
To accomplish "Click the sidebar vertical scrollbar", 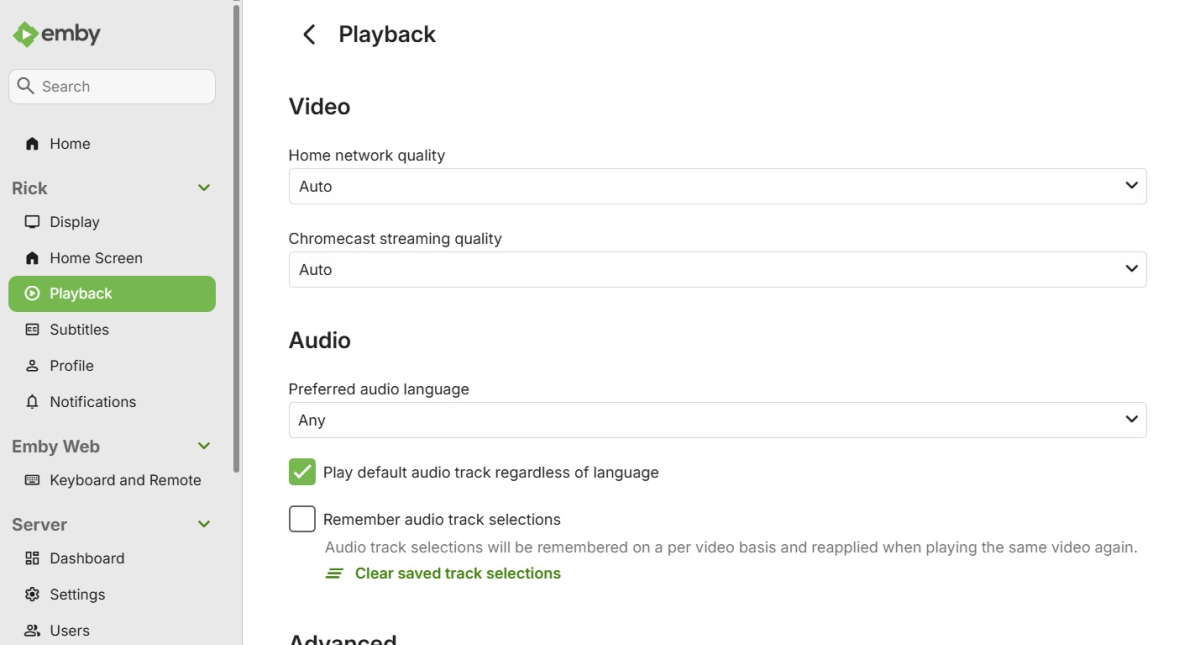I will [x=236, y=240].
